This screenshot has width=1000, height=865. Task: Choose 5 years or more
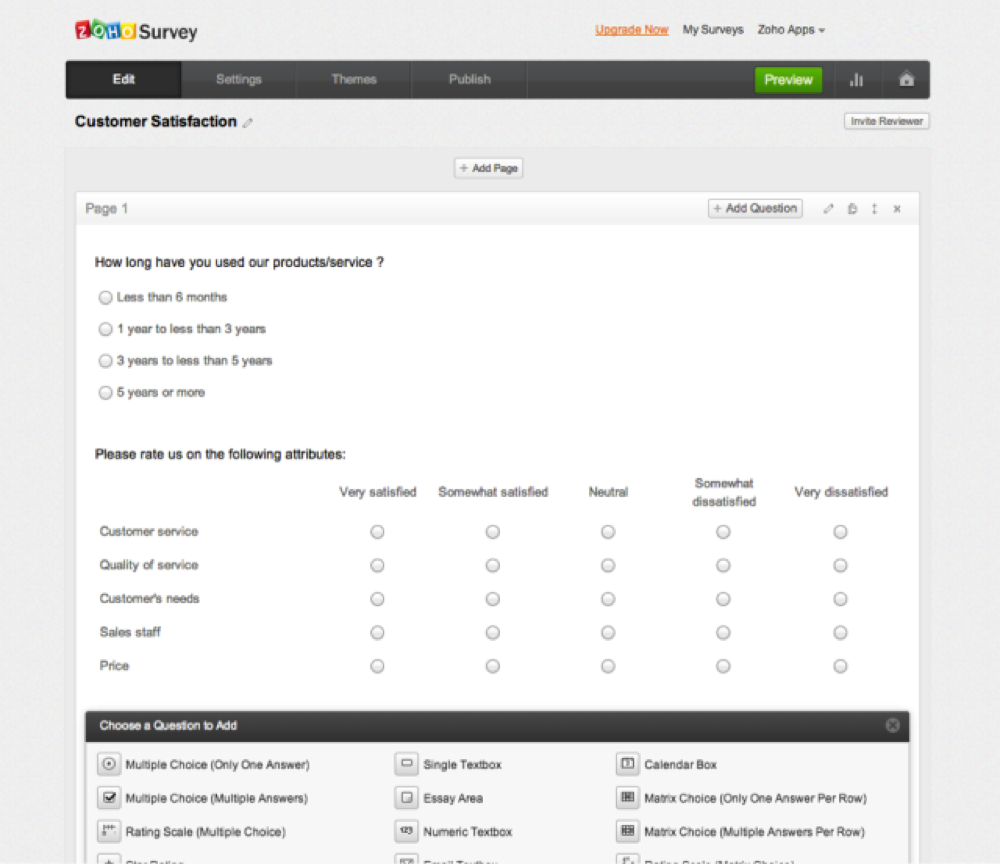[105, 392]
